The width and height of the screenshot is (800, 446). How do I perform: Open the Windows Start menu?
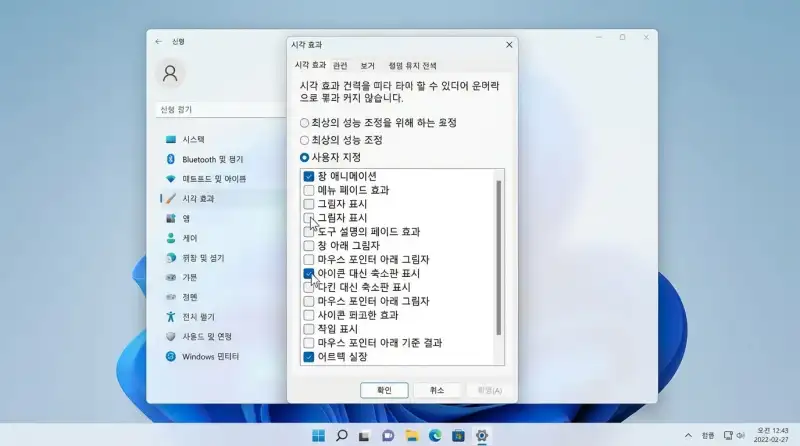[318, 436]
